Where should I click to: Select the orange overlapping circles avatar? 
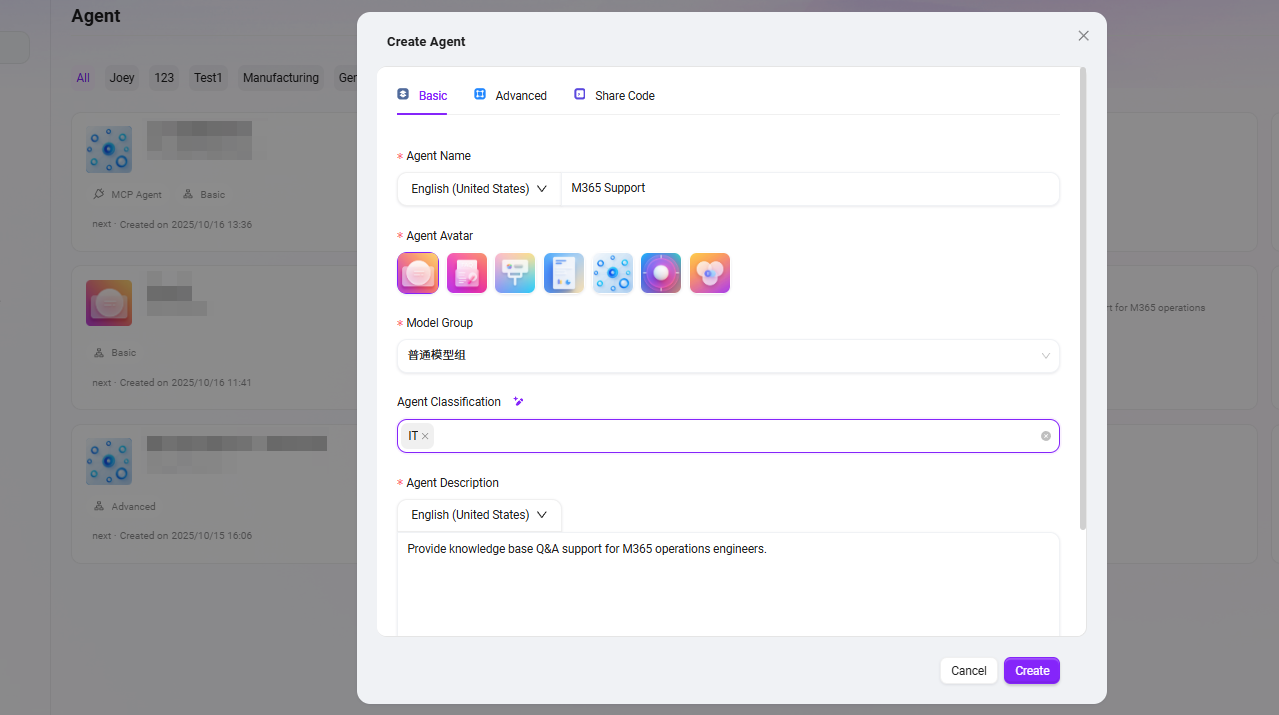coord(710,273)
